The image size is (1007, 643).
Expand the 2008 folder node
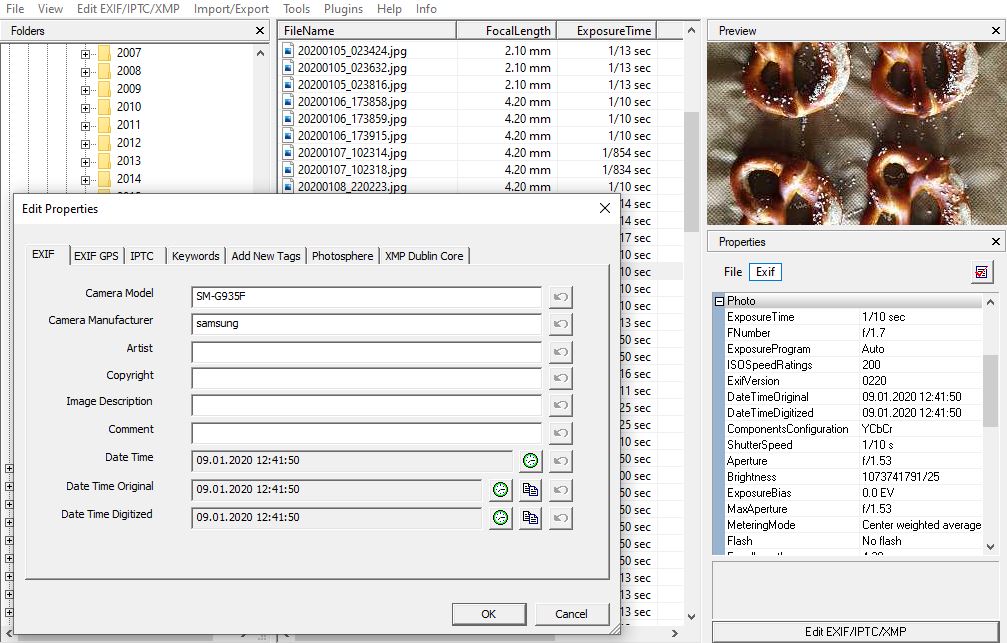coord(85,72)
